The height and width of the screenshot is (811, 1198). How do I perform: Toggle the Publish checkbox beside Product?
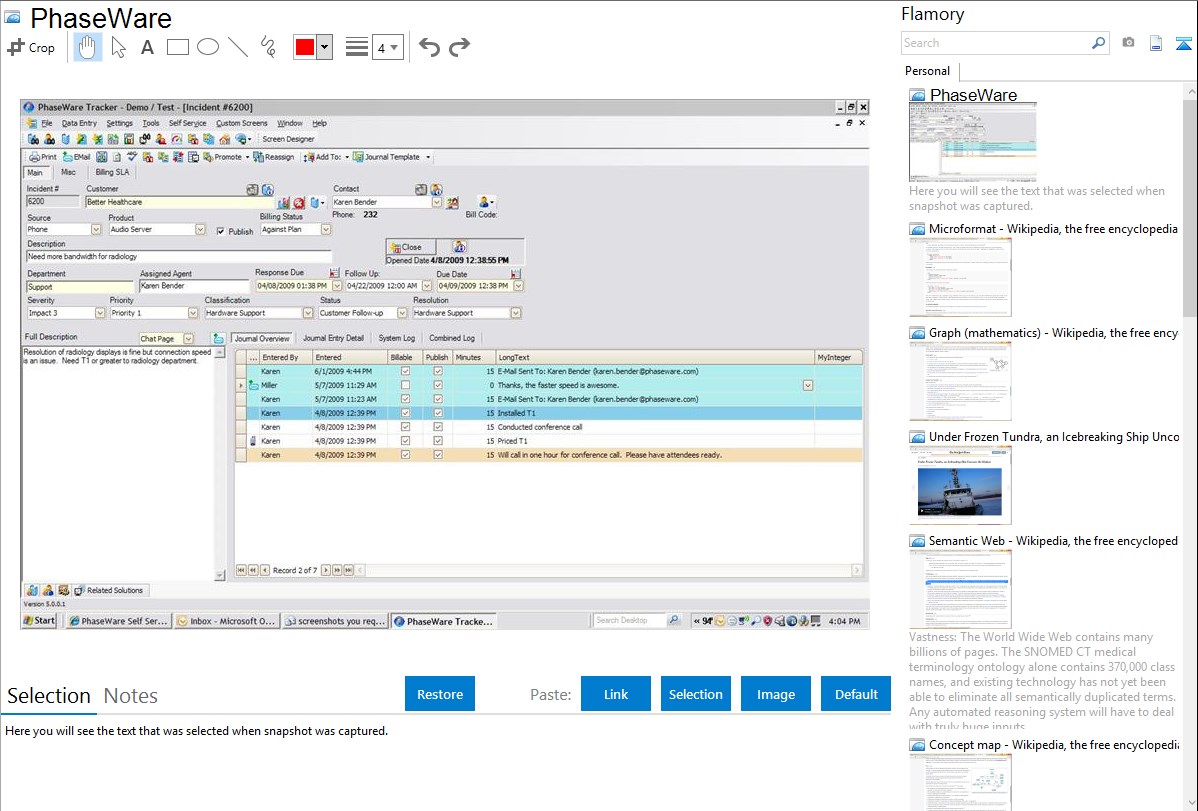[221, 231]
